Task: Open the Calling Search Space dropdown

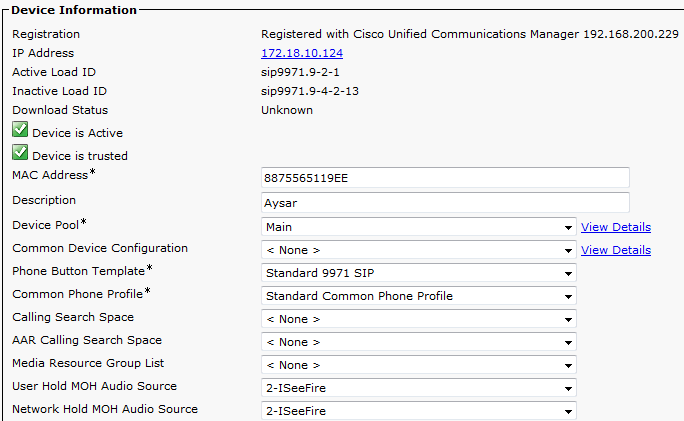Action: pos(418,319)
